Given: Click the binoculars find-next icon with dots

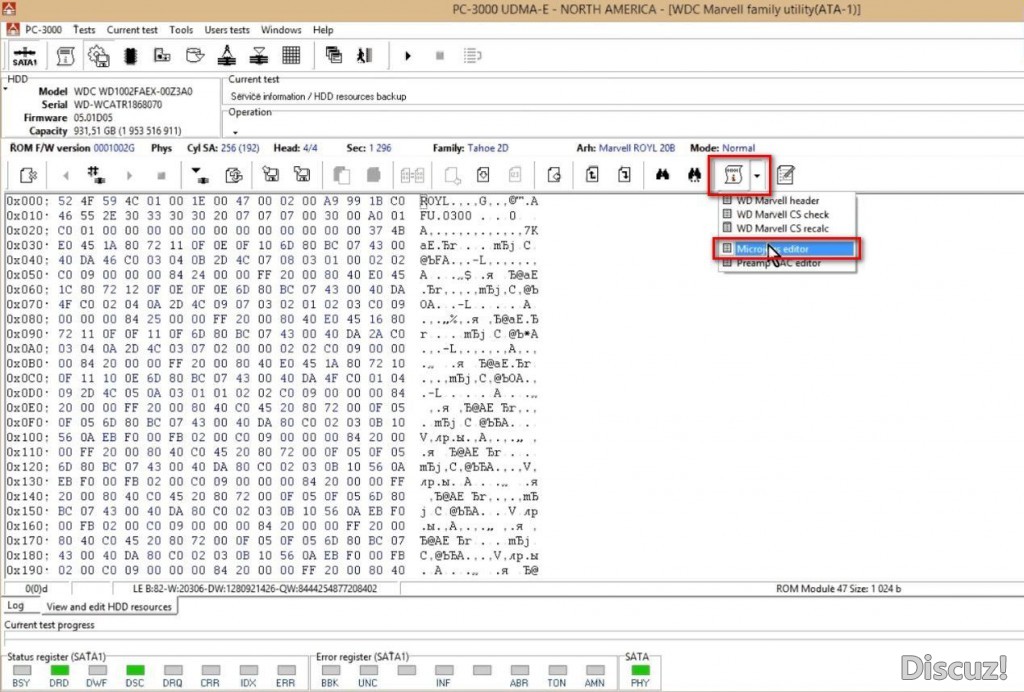Looking at the screenshot, I should (x=694, y=174).
